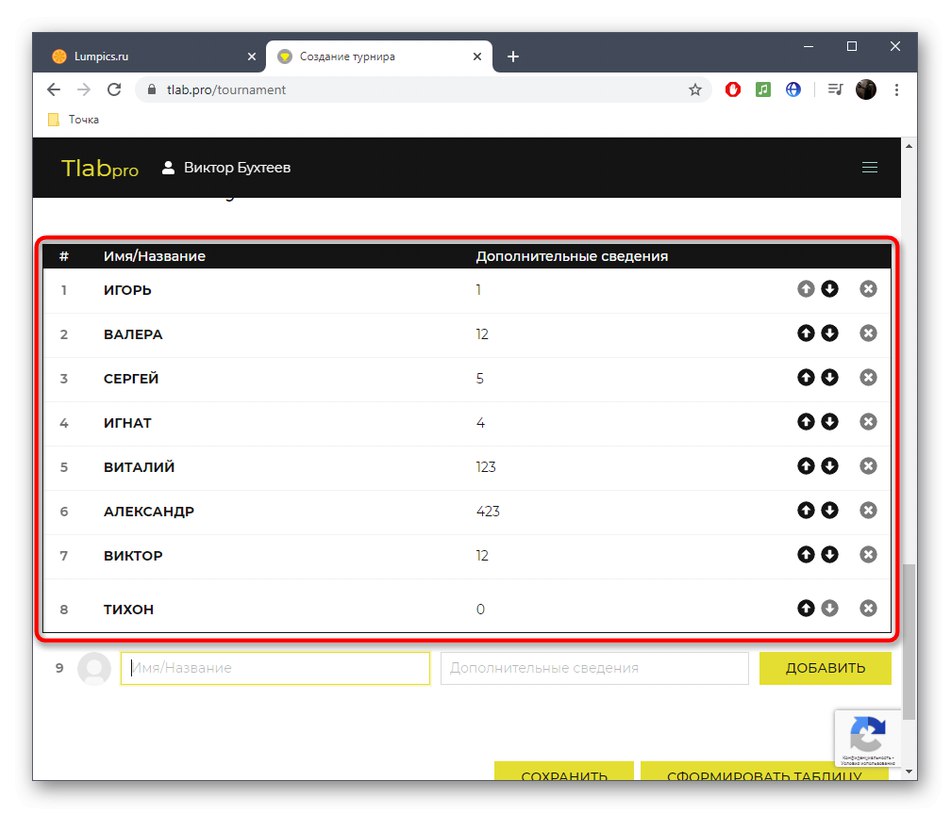Screen dimensions: 950x813
Task: Close the Lumpics.ru tab
Action: 251,56
